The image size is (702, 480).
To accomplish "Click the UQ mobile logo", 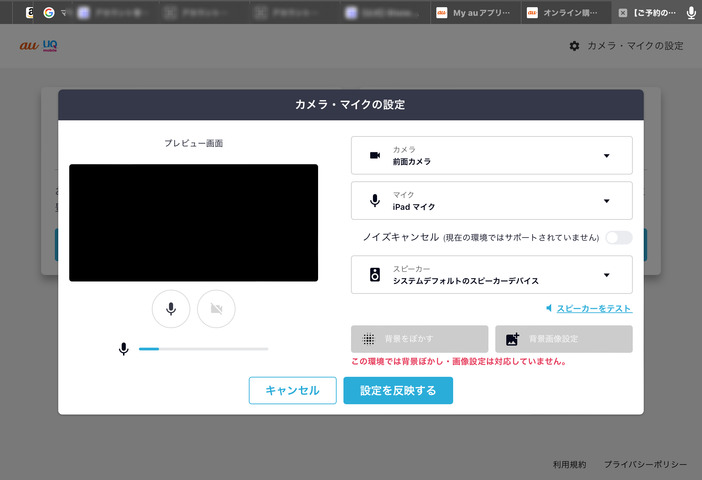I will tap(50, 46).
